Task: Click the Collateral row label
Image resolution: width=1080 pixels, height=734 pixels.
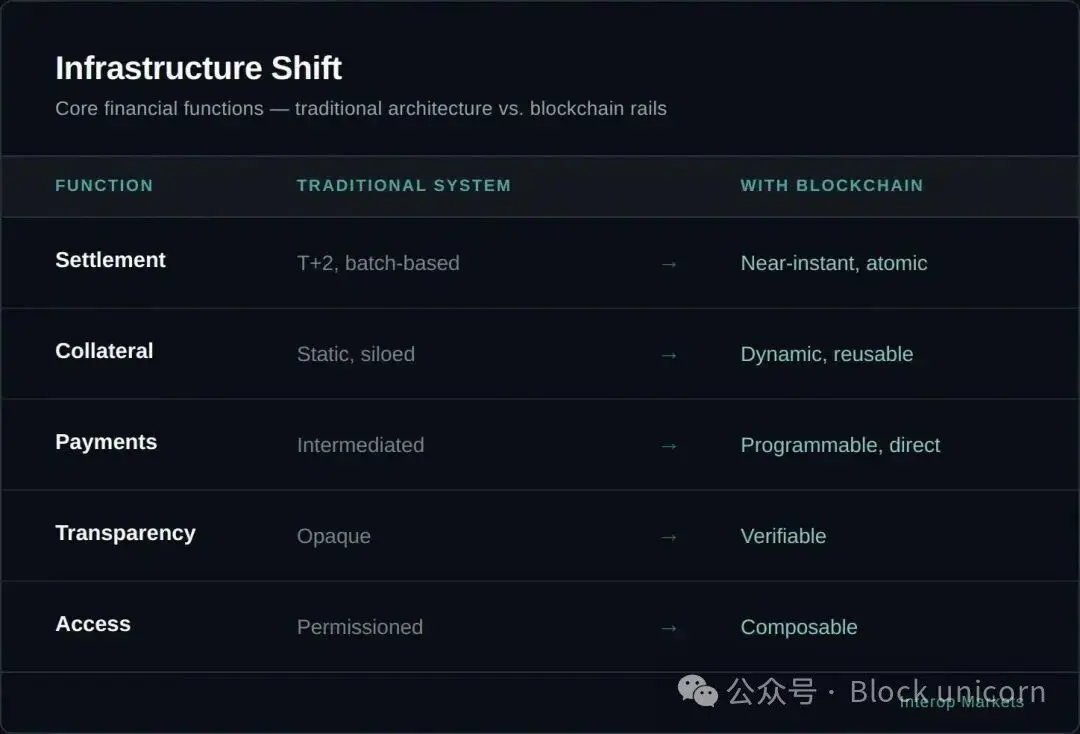Action: coord(104,351)
